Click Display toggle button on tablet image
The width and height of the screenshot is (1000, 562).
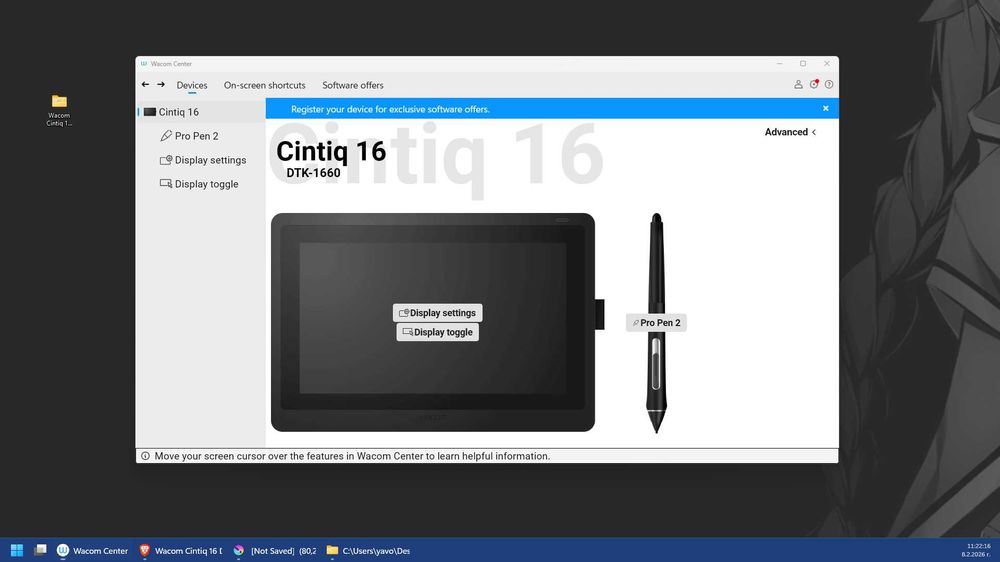pyautogui.click(x=438, y=332)
